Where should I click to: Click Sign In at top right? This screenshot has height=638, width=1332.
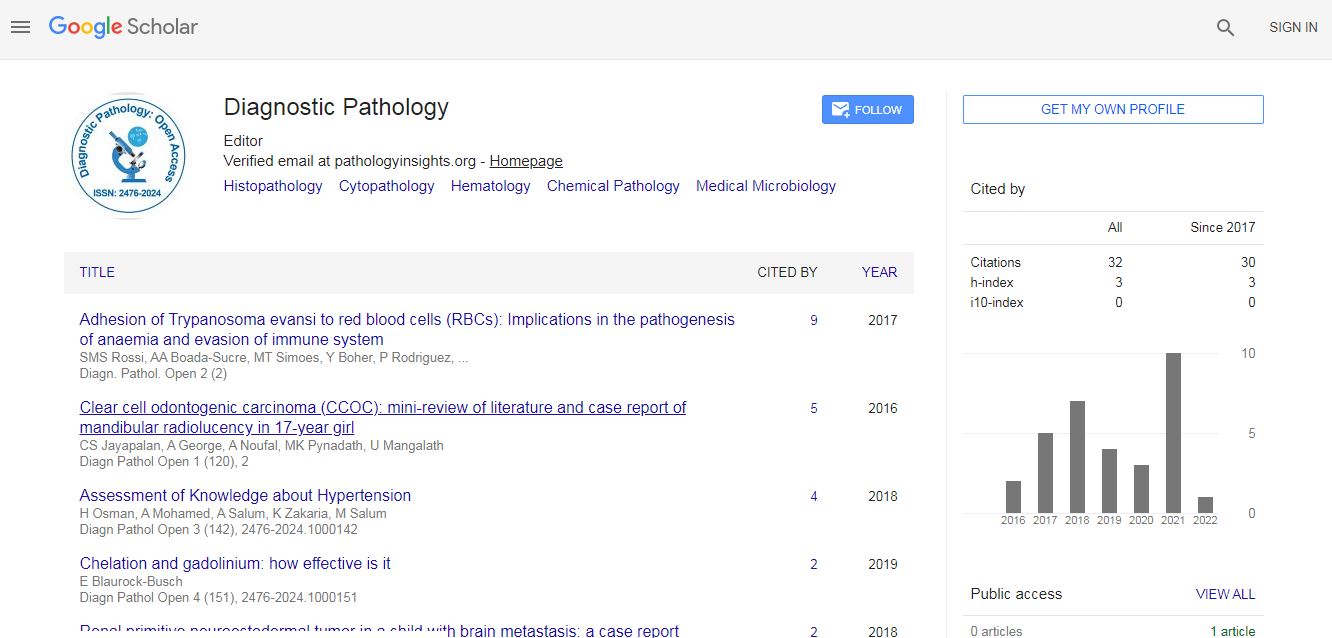1292,28
